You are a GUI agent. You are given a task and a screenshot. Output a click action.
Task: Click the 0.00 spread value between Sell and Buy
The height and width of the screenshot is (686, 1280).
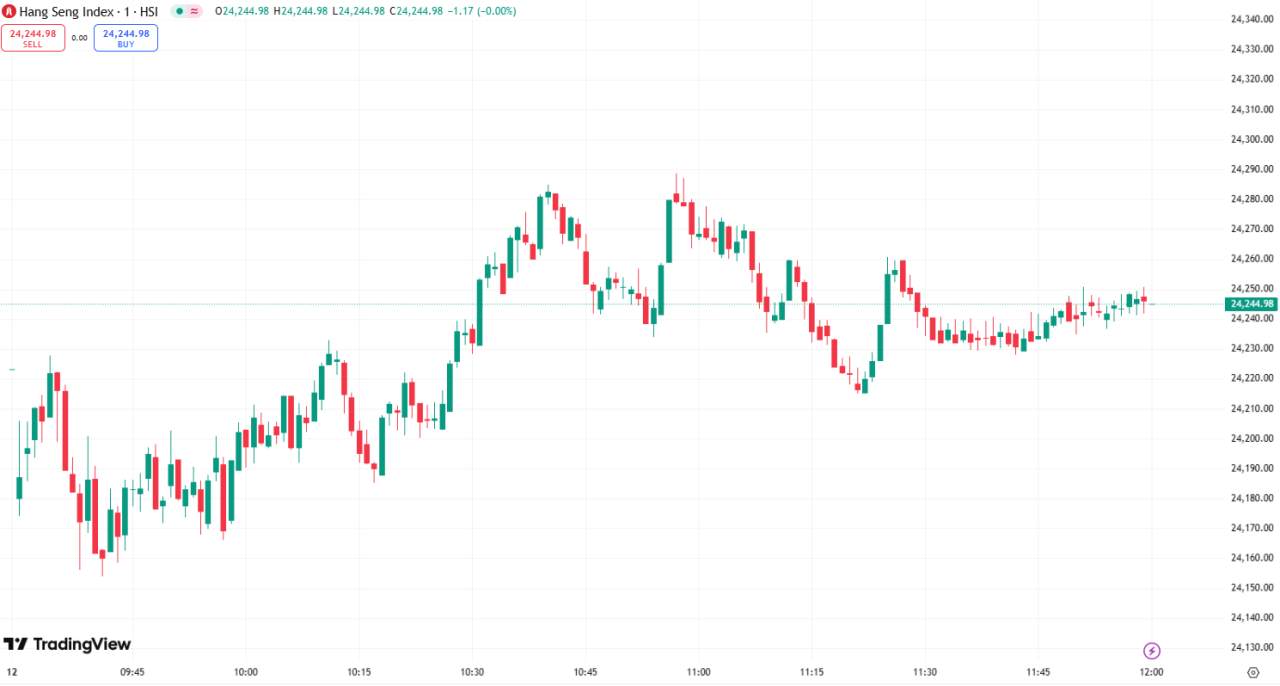(x=80, y=38)
